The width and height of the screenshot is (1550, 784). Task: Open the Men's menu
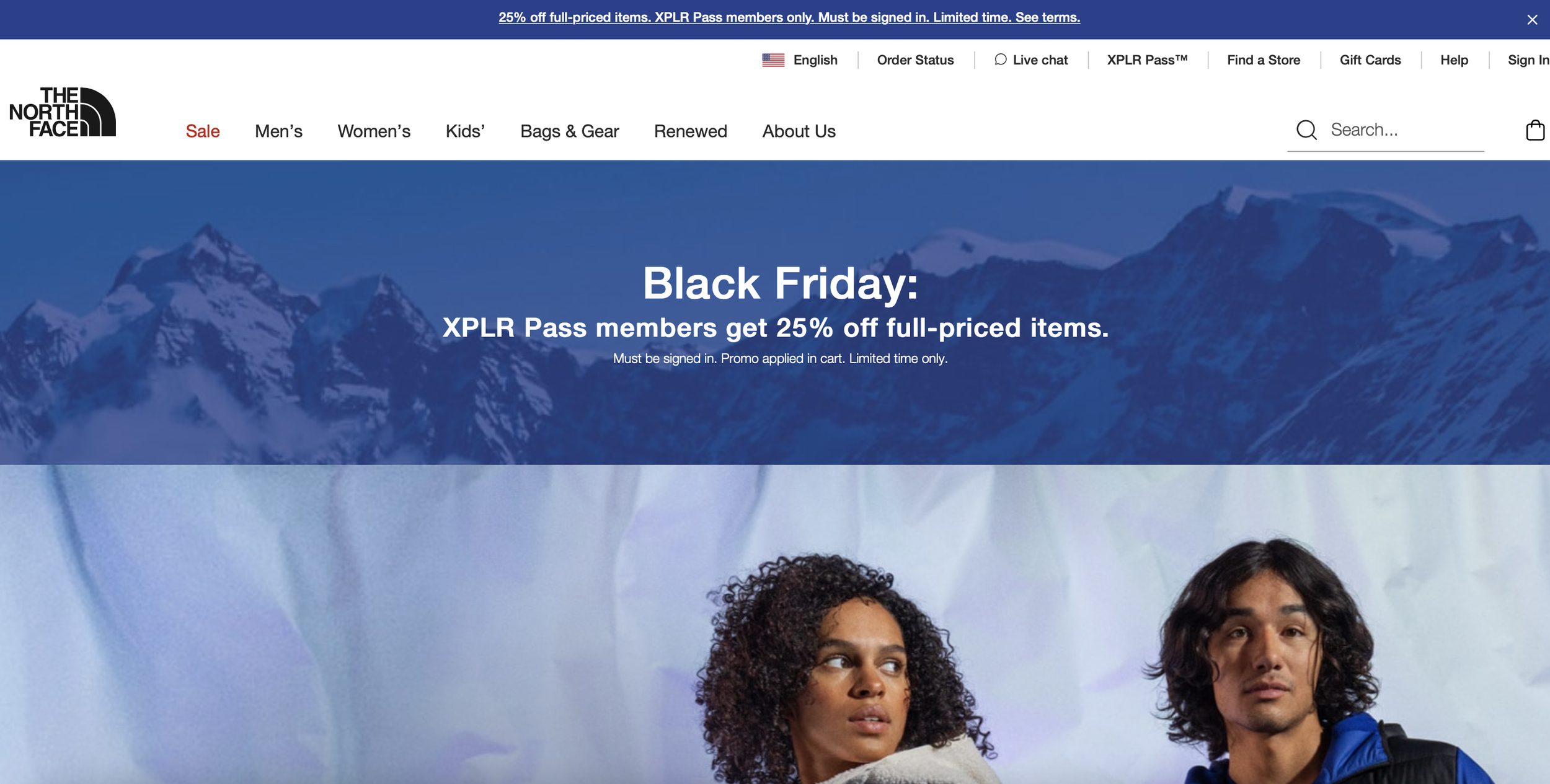coord(278,131)
